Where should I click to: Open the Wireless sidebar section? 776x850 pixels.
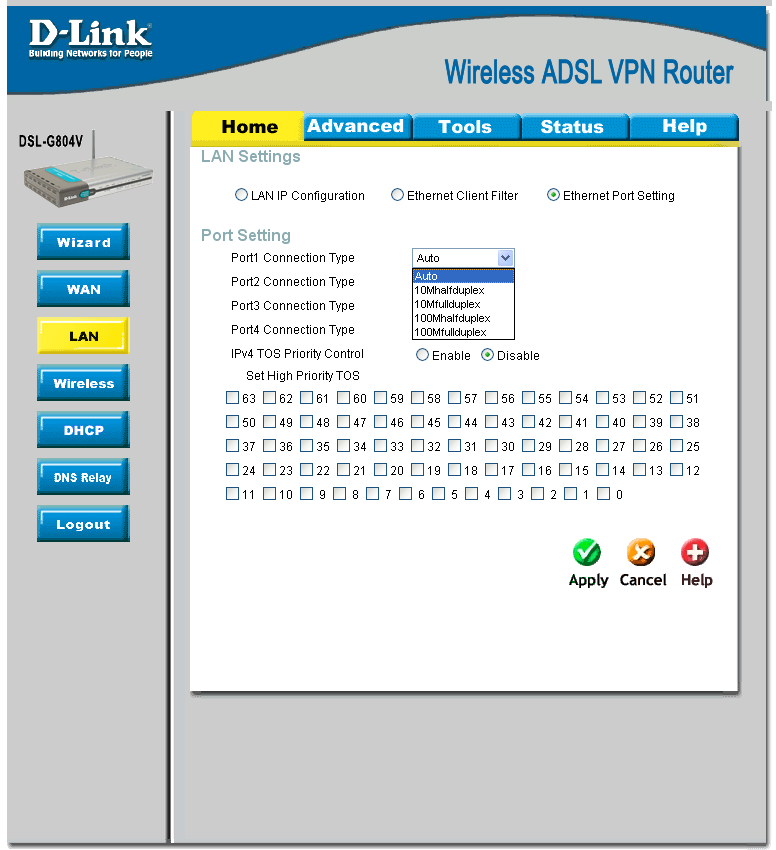(x=84, y=383)
